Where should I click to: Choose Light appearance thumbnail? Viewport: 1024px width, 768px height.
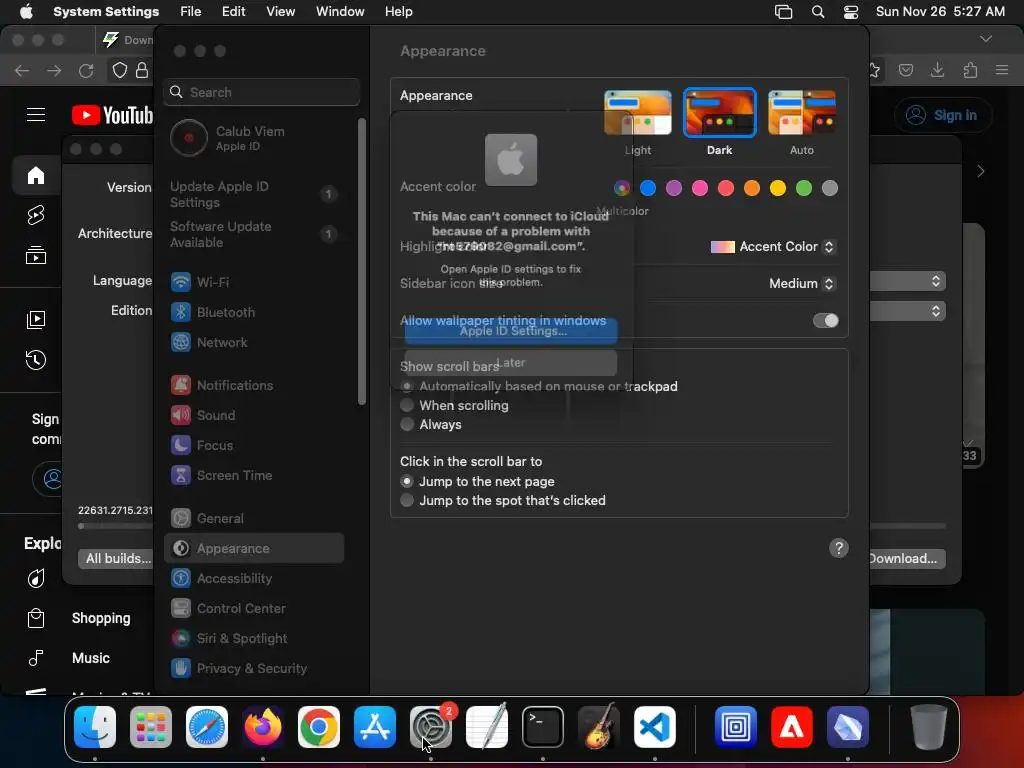(x=637, y=112)
